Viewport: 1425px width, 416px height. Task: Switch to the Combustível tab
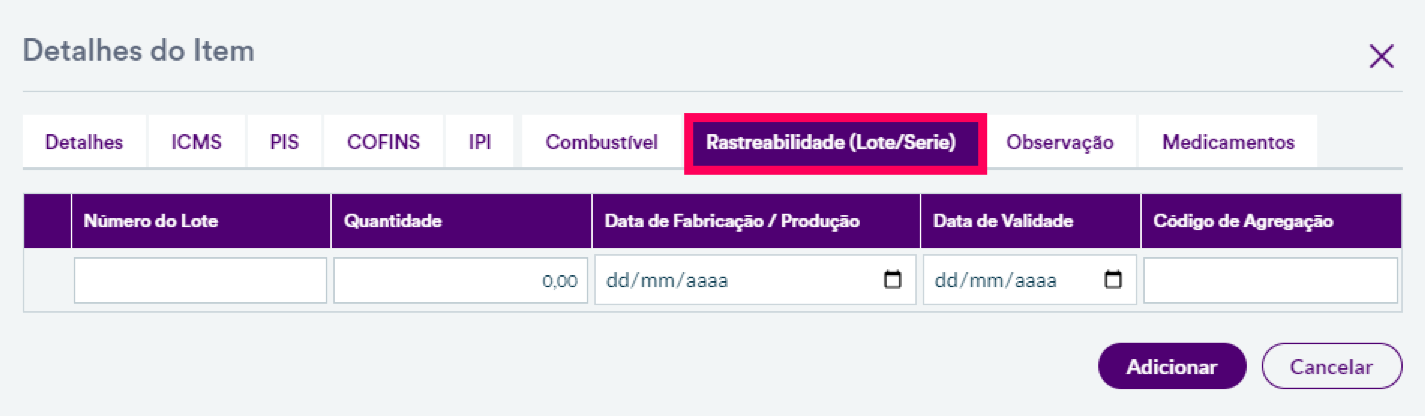tap(601, 142)
